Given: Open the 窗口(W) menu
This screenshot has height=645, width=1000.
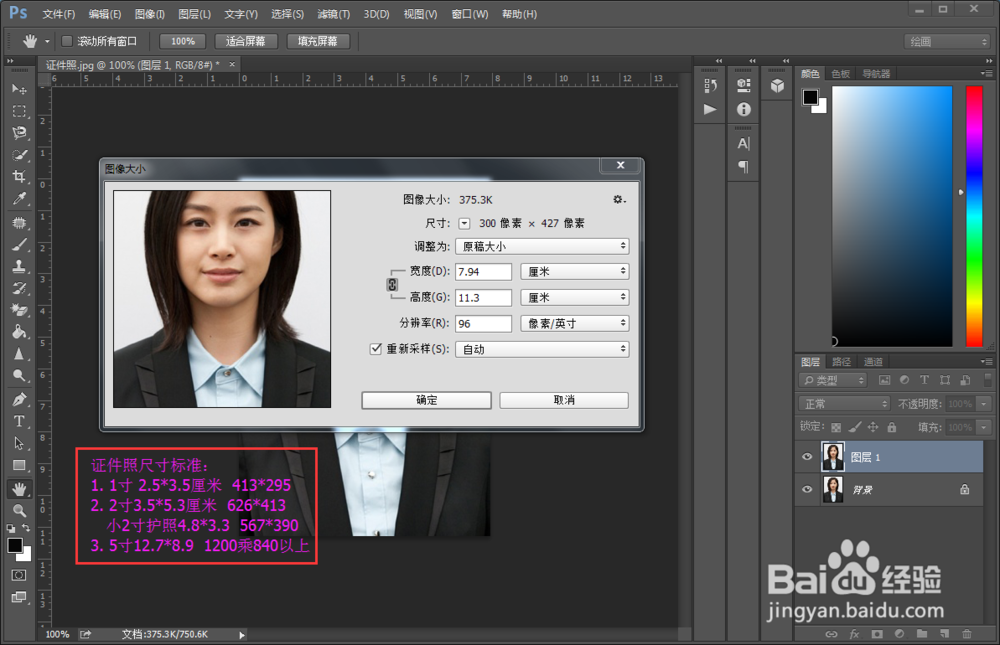Looking at the screenshot, I should (470, 14).
